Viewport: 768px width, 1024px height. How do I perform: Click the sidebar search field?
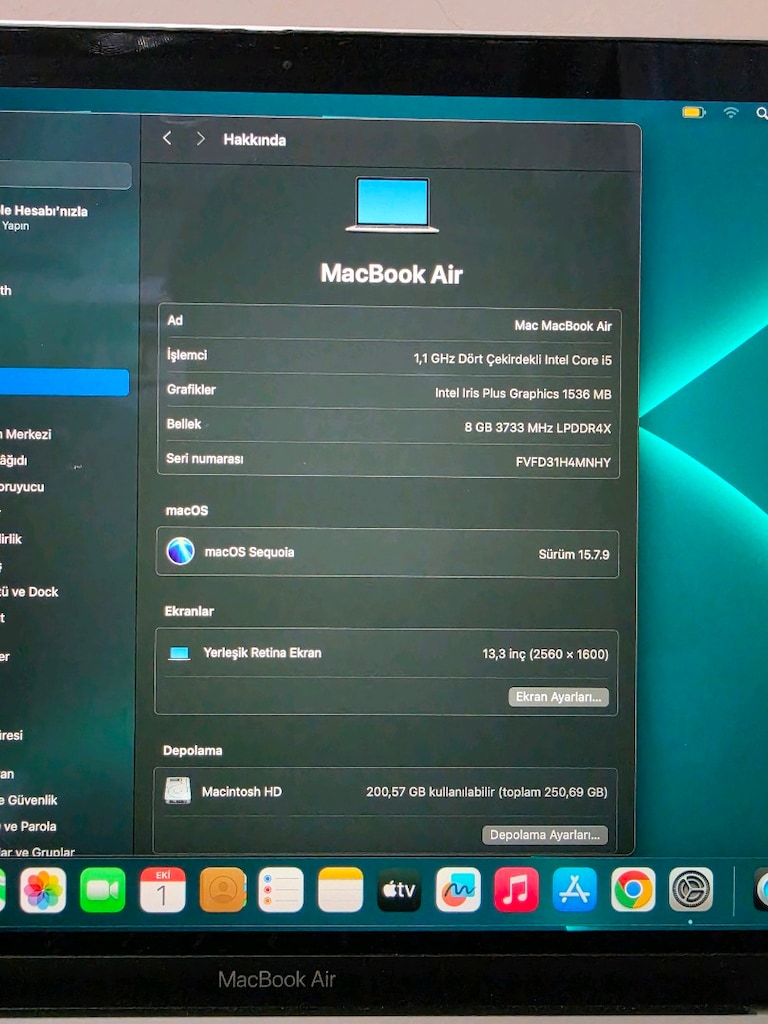coord(65,176)
